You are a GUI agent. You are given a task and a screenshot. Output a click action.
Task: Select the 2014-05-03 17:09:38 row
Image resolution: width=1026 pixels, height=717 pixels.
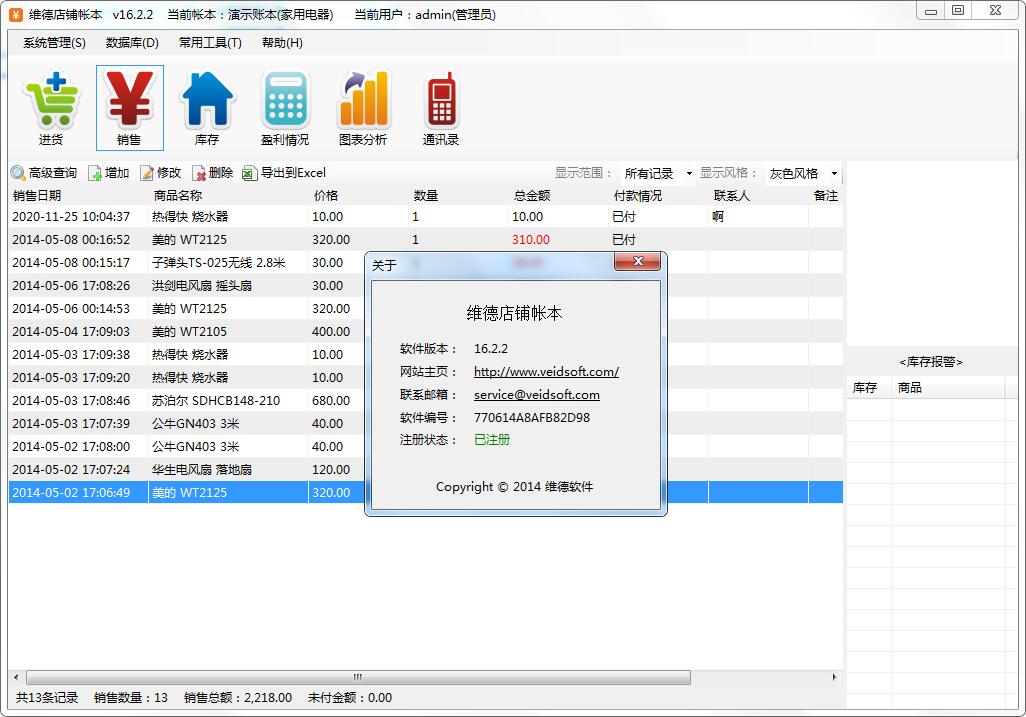(x=186, y=355)
